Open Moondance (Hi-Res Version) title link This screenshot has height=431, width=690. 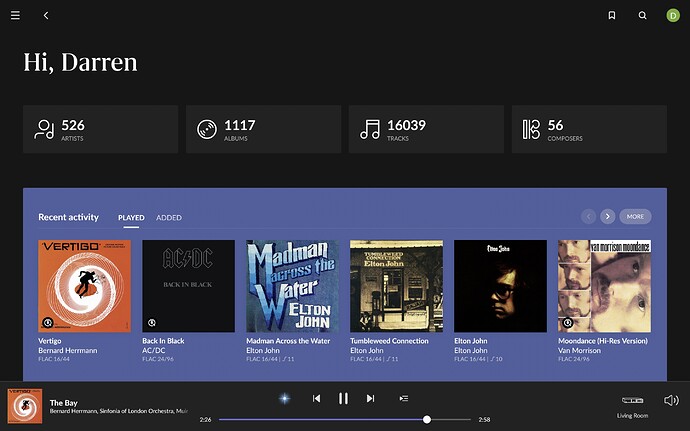[603, 341]
